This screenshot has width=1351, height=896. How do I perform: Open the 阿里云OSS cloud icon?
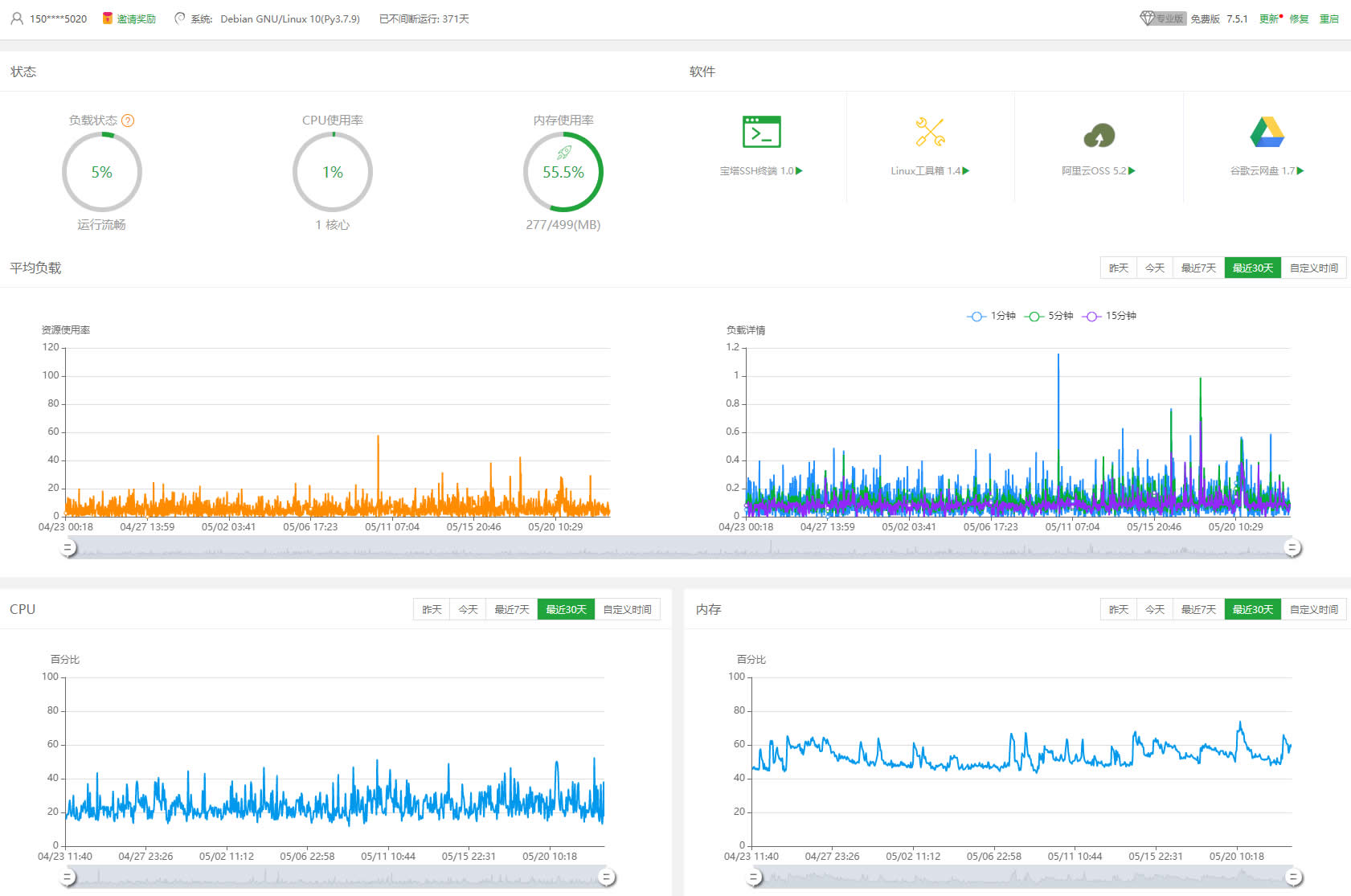point(1099,134)
